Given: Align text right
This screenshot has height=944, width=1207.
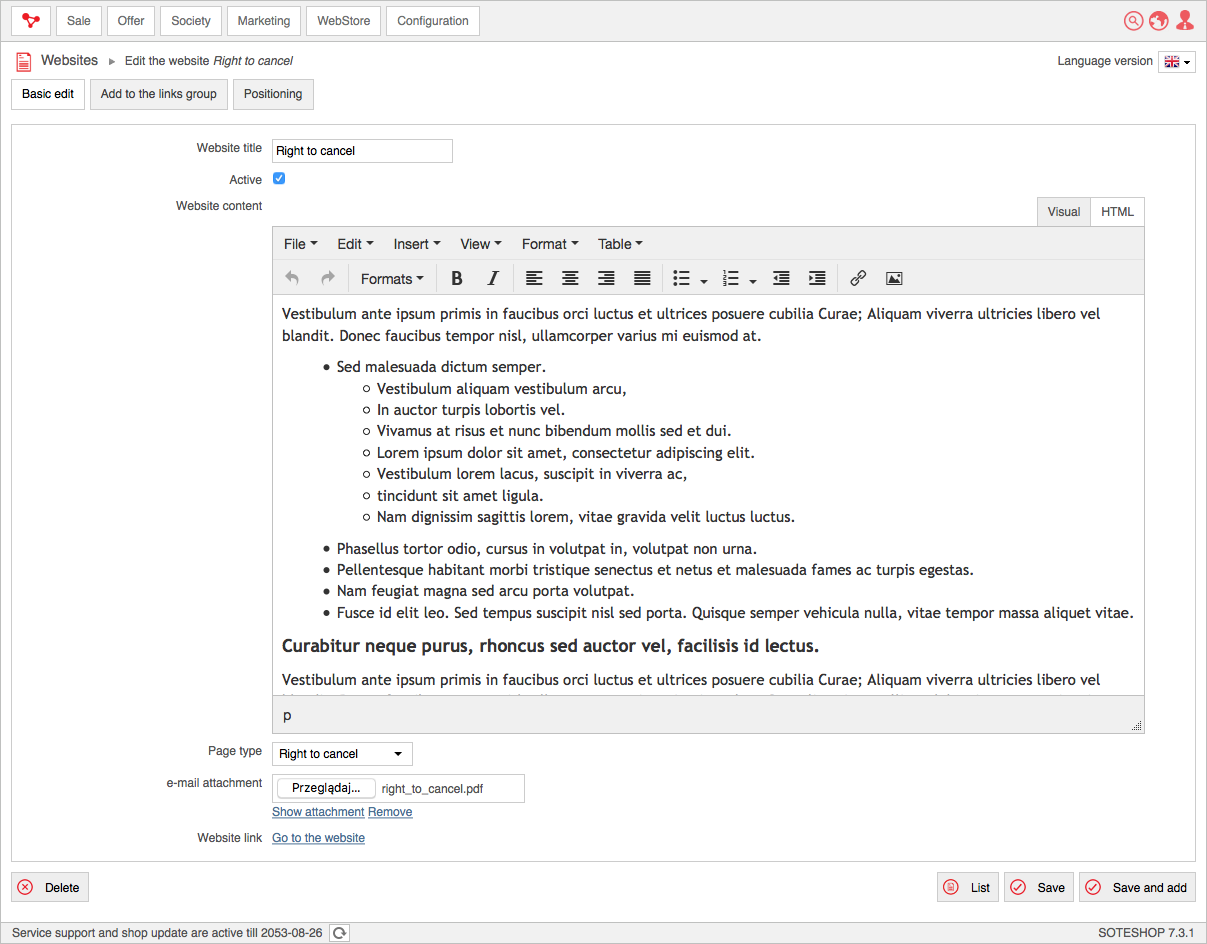Looking at the screenshot, I should click(606, 278).
